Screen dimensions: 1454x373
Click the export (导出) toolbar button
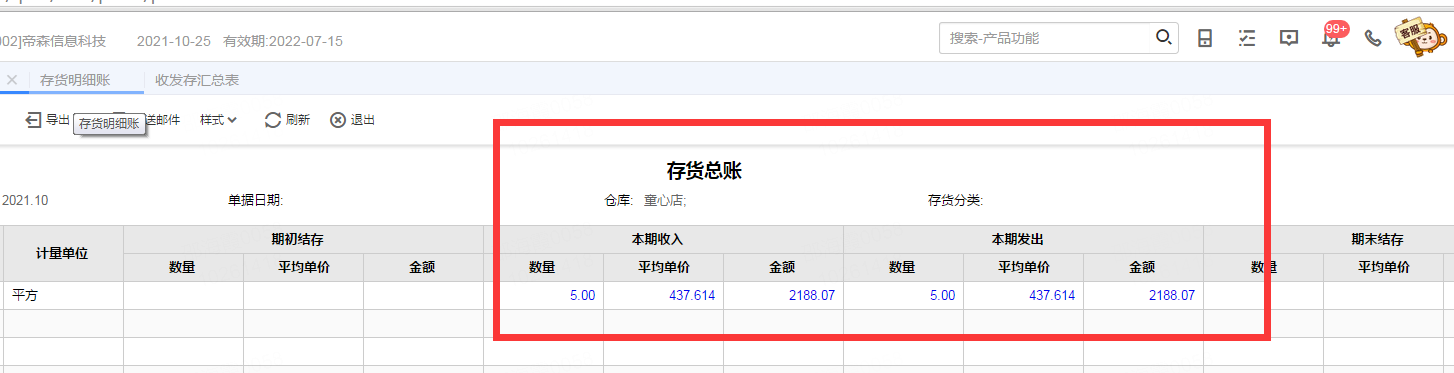(48, 120)
